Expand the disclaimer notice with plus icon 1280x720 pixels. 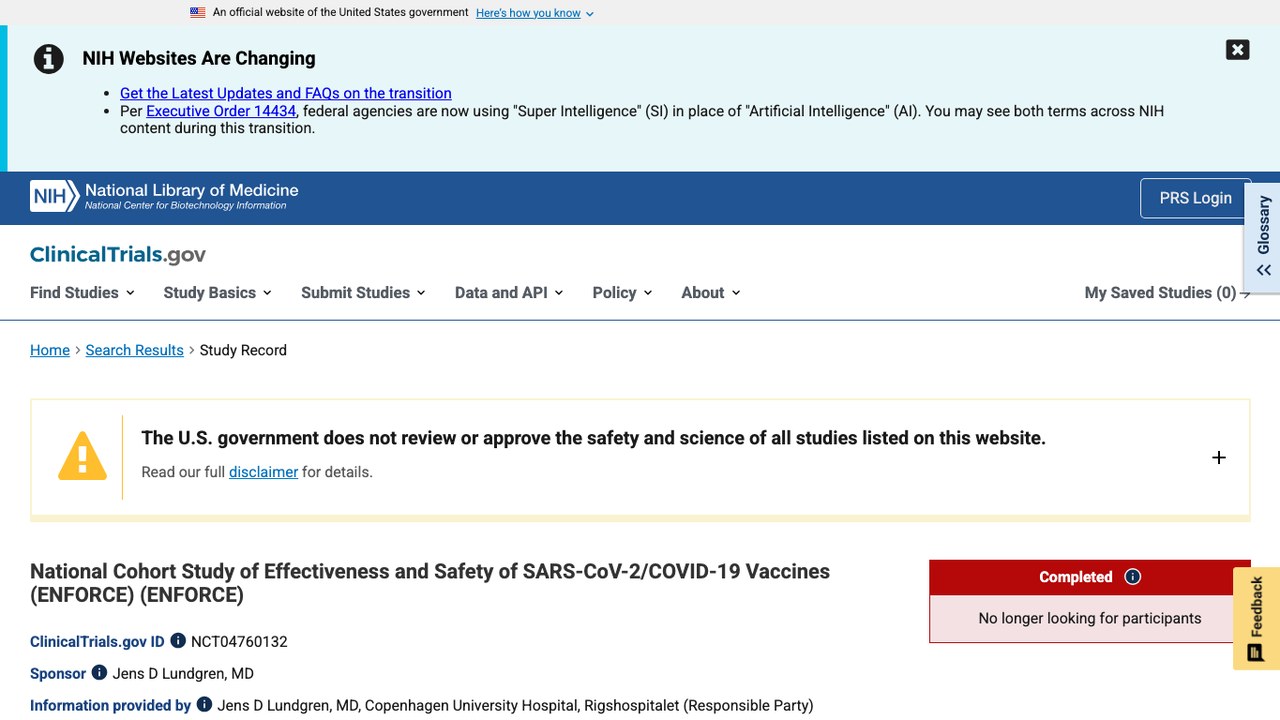tap(1218, 457)
